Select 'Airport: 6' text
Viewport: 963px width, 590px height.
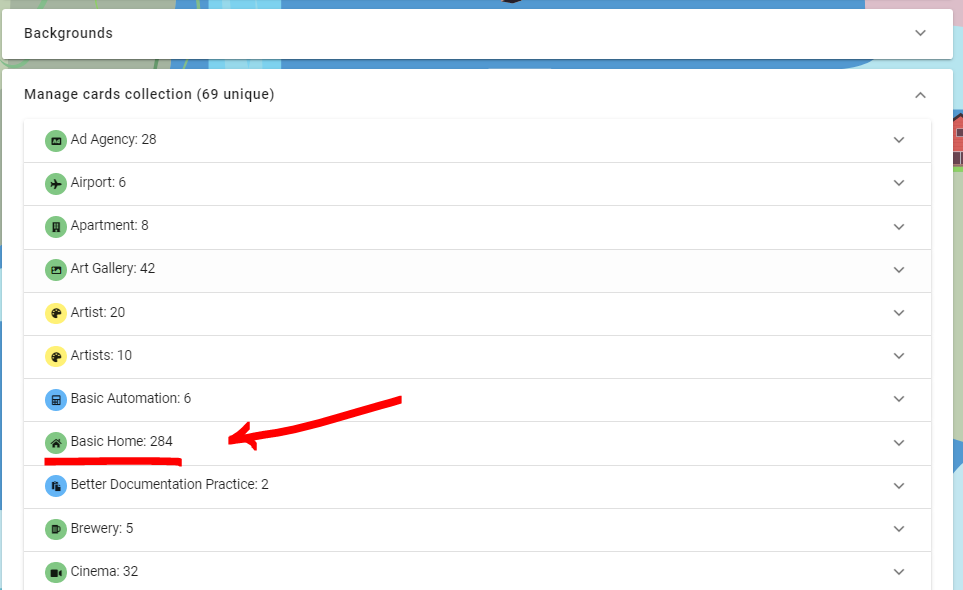[x=98, y=182]
